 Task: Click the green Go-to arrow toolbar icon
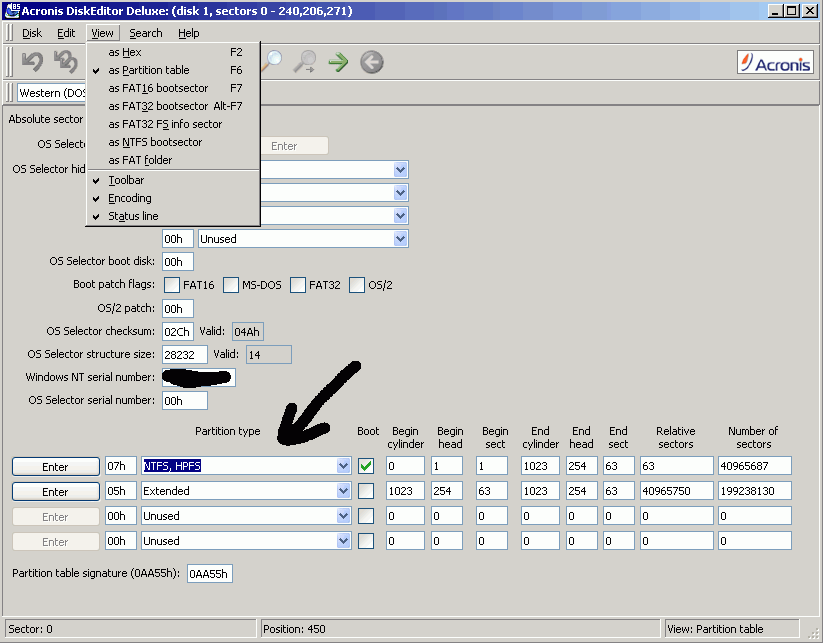(338, 62)
